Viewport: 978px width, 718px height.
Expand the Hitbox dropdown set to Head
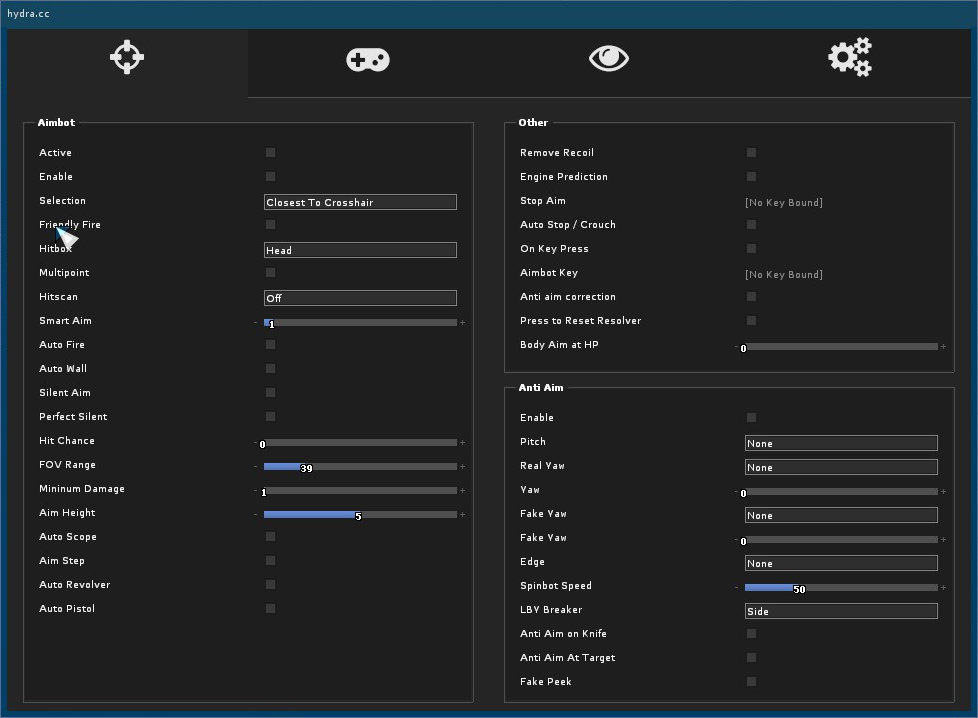pos(360,250)
